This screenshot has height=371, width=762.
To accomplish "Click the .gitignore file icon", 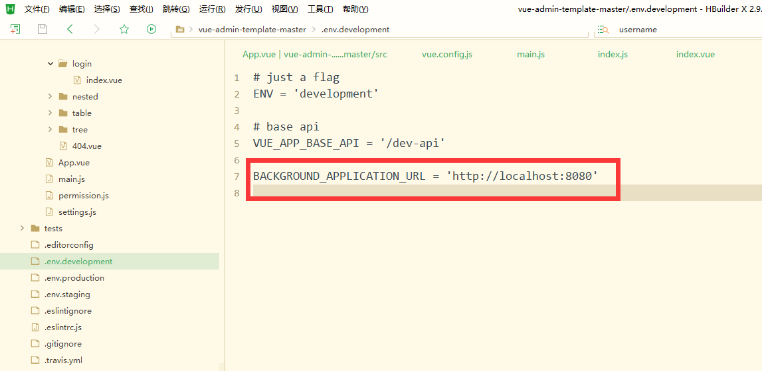I will pyautogui.click(x=35, y=344).
